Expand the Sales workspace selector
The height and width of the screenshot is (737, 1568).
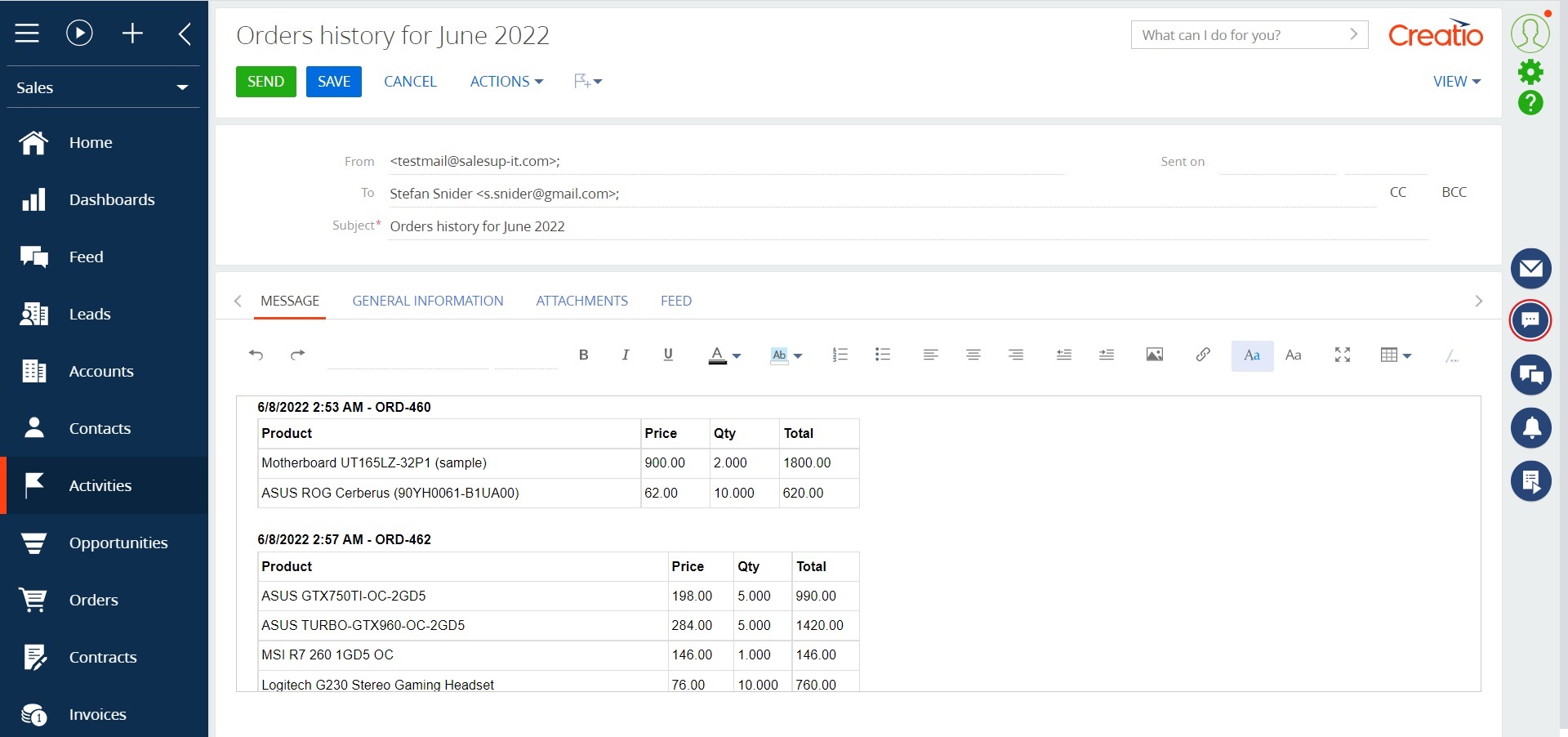[x=183, y=87]
